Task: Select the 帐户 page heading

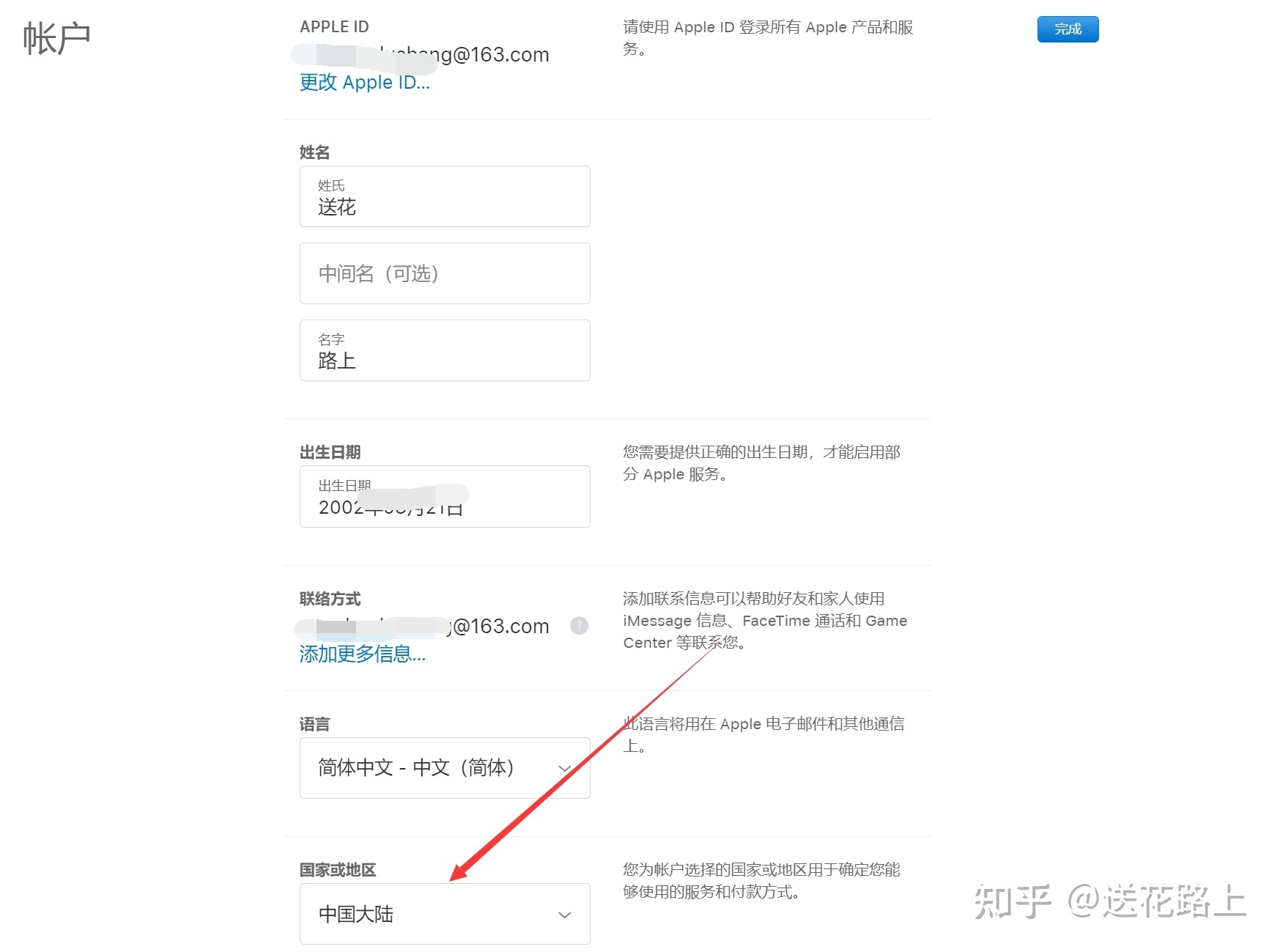Action: (x=57, y=38)
